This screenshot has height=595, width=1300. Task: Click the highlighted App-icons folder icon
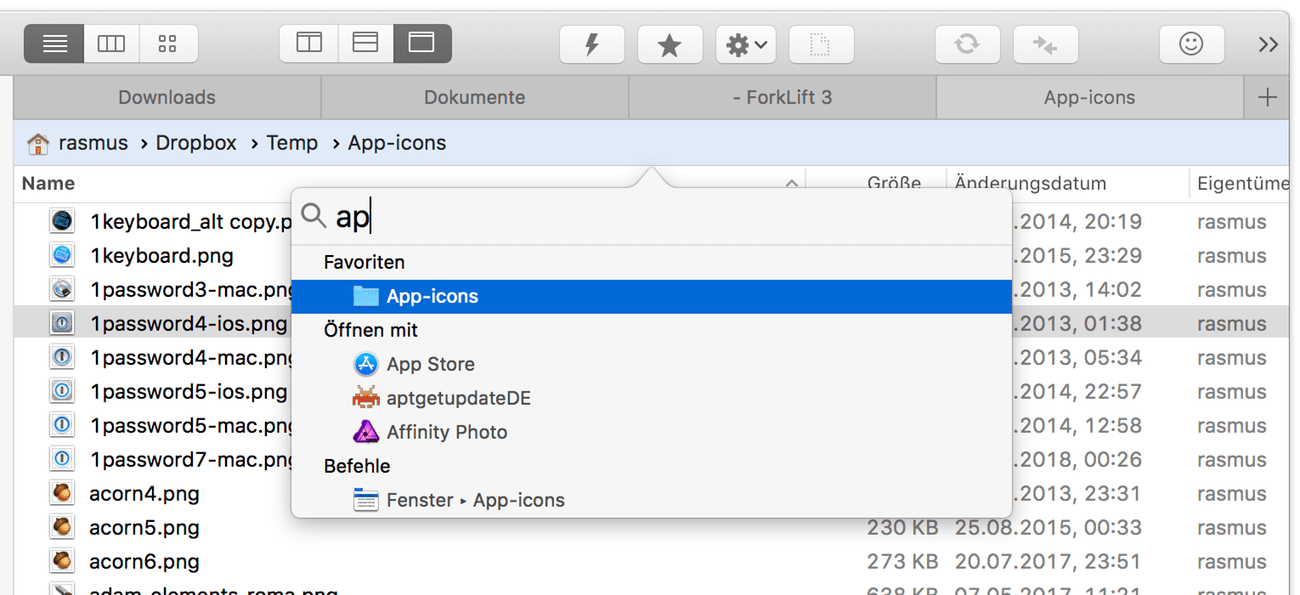click(x=366, y=296)
